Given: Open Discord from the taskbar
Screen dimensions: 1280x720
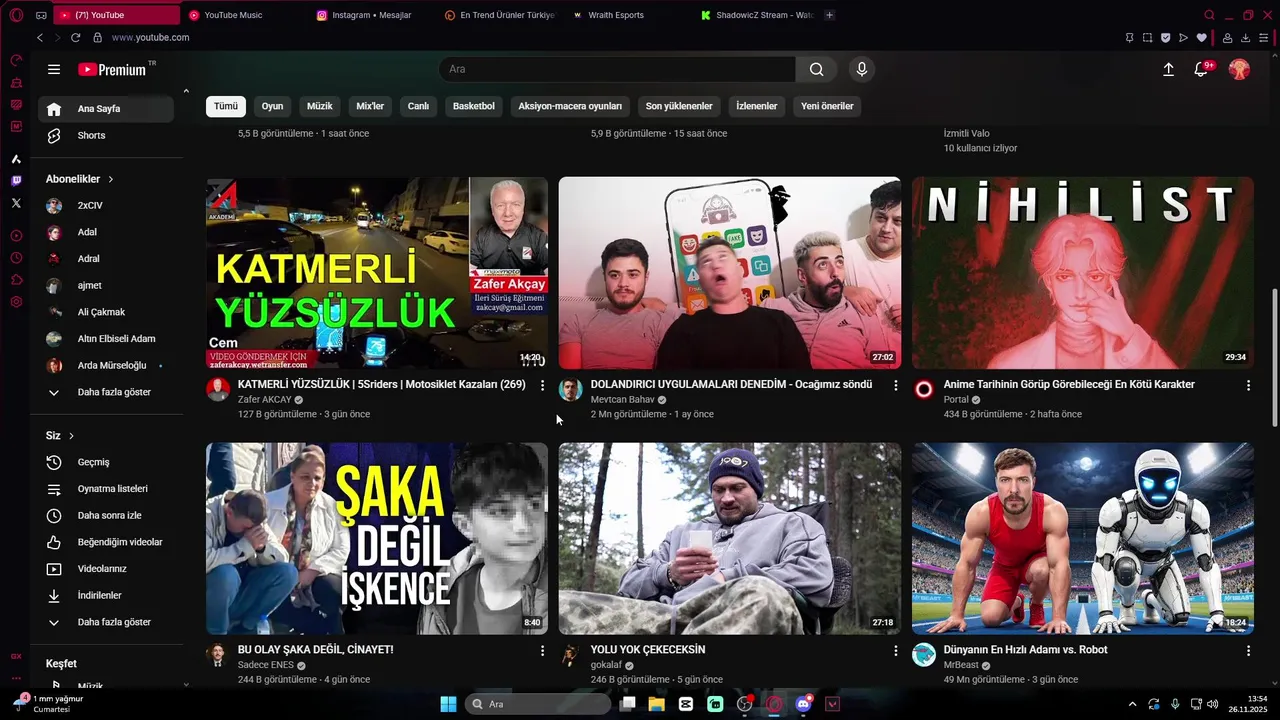Looking at the screenshot, I should pyautogui.click(x=803, y=704).
